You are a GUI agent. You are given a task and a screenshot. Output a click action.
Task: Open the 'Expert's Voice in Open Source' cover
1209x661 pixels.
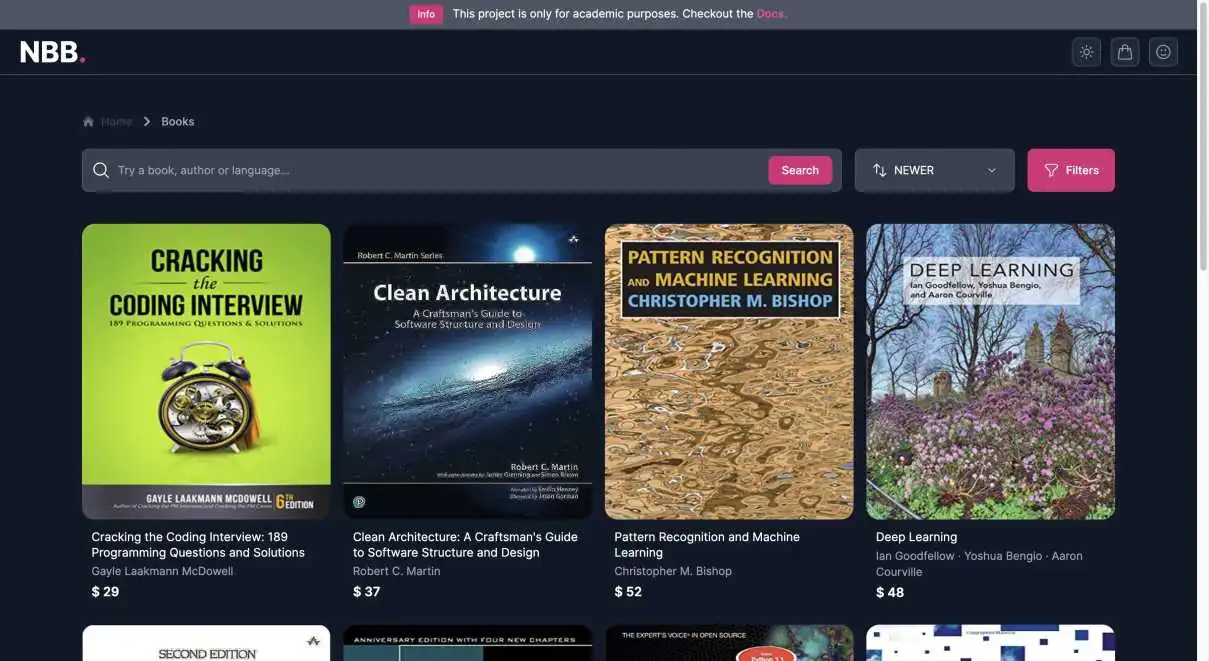click(x=729, y=643)
